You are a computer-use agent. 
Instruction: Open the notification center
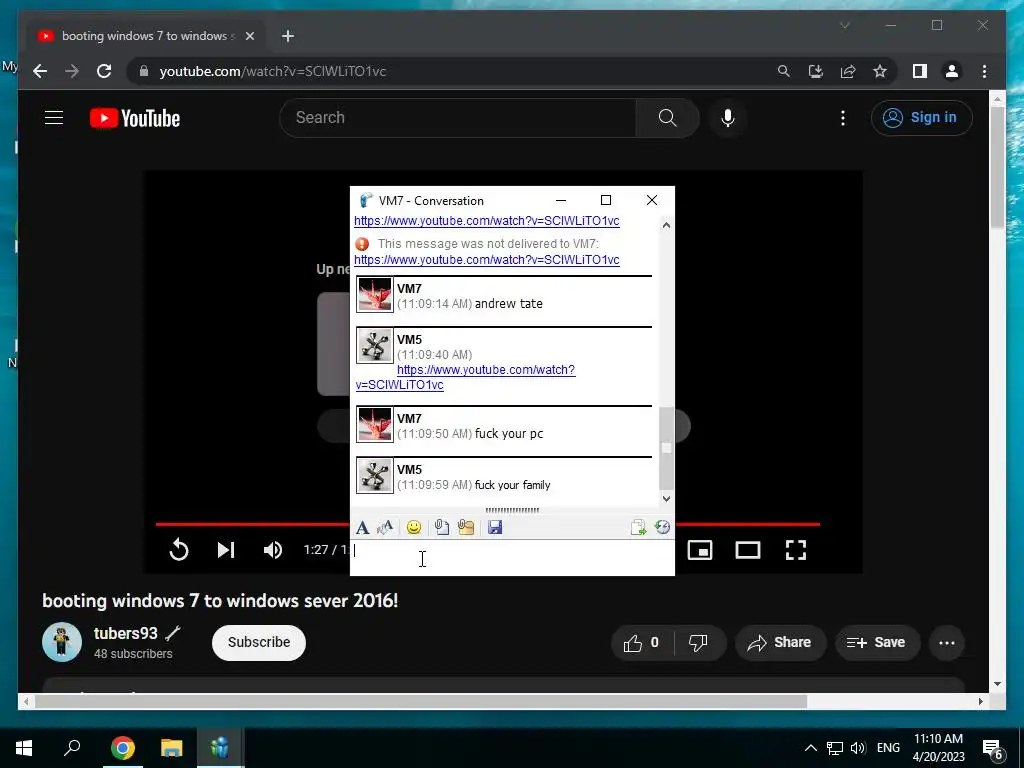993,749
